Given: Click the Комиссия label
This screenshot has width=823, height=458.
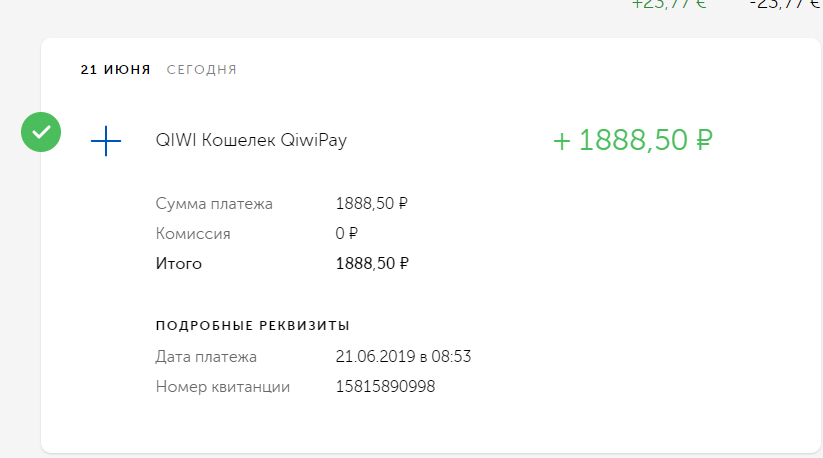Looking at the screenshot, I should click(x=193, y=234).
